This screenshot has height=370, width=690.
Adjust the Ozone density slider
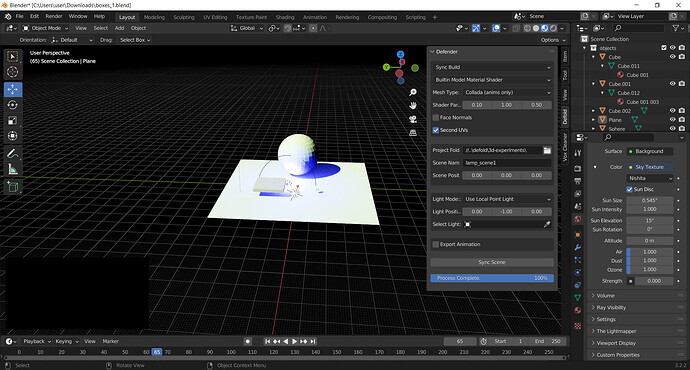coord(650,269)
